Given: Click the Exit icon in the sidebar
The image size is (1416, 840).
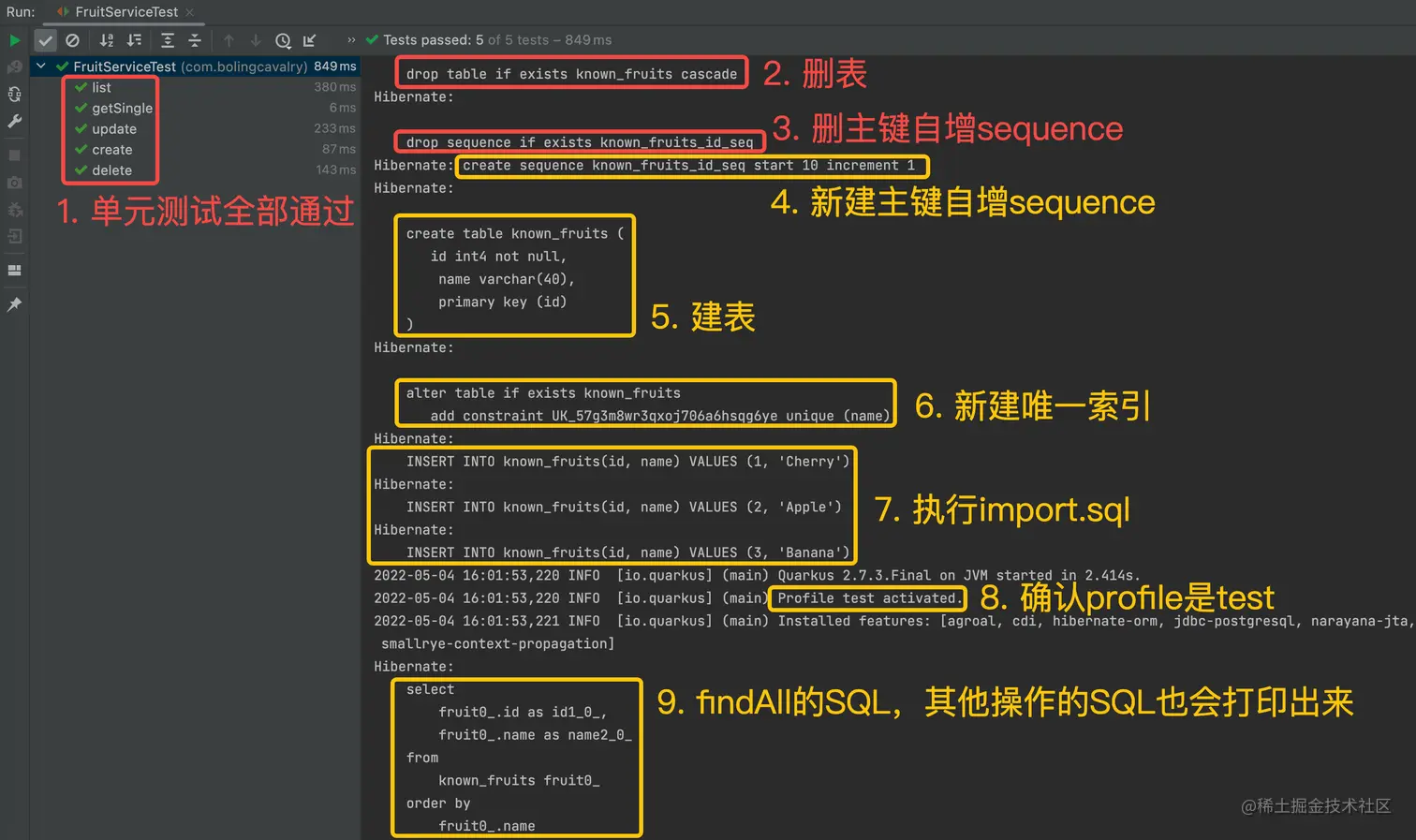Looking at the screenshot, I should (x=14, y=236).
